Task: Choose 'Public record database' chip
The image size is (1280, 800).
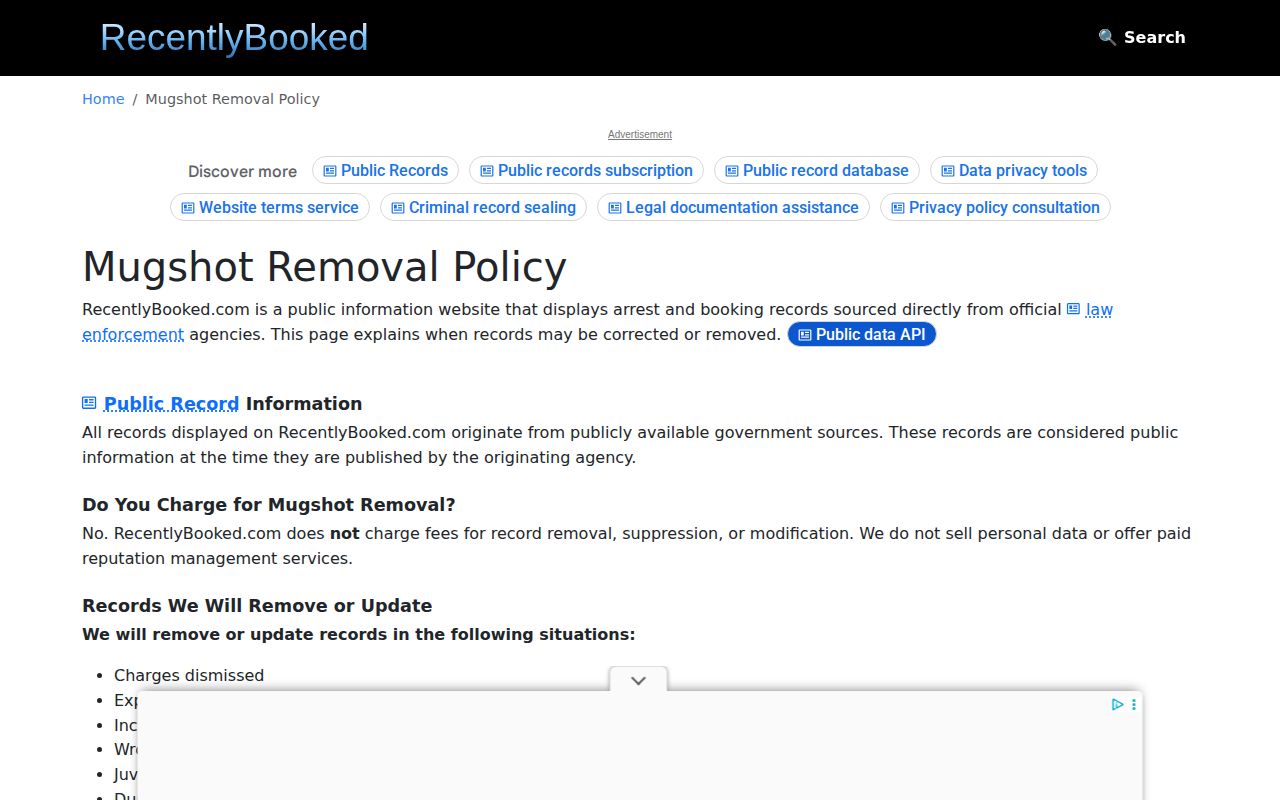Action: (x=817, y=170)
